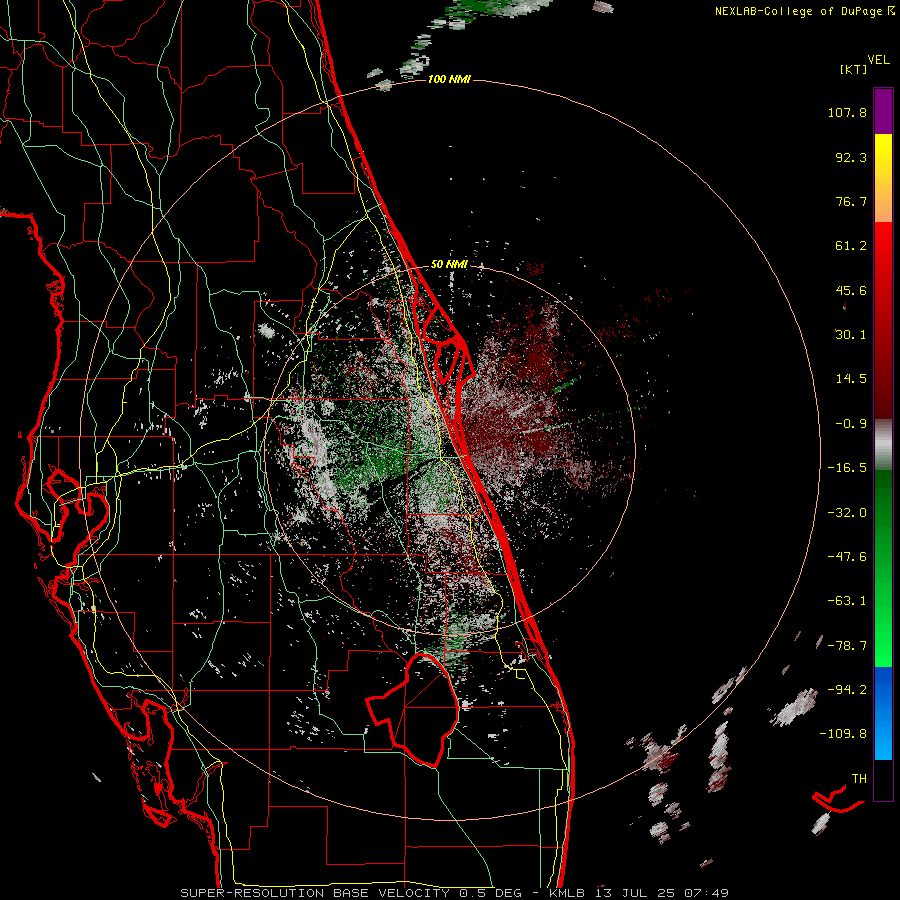The height and width of the screenshot is (900, 900).
Task: Click the VEL legend title
Action: point(878,60)
